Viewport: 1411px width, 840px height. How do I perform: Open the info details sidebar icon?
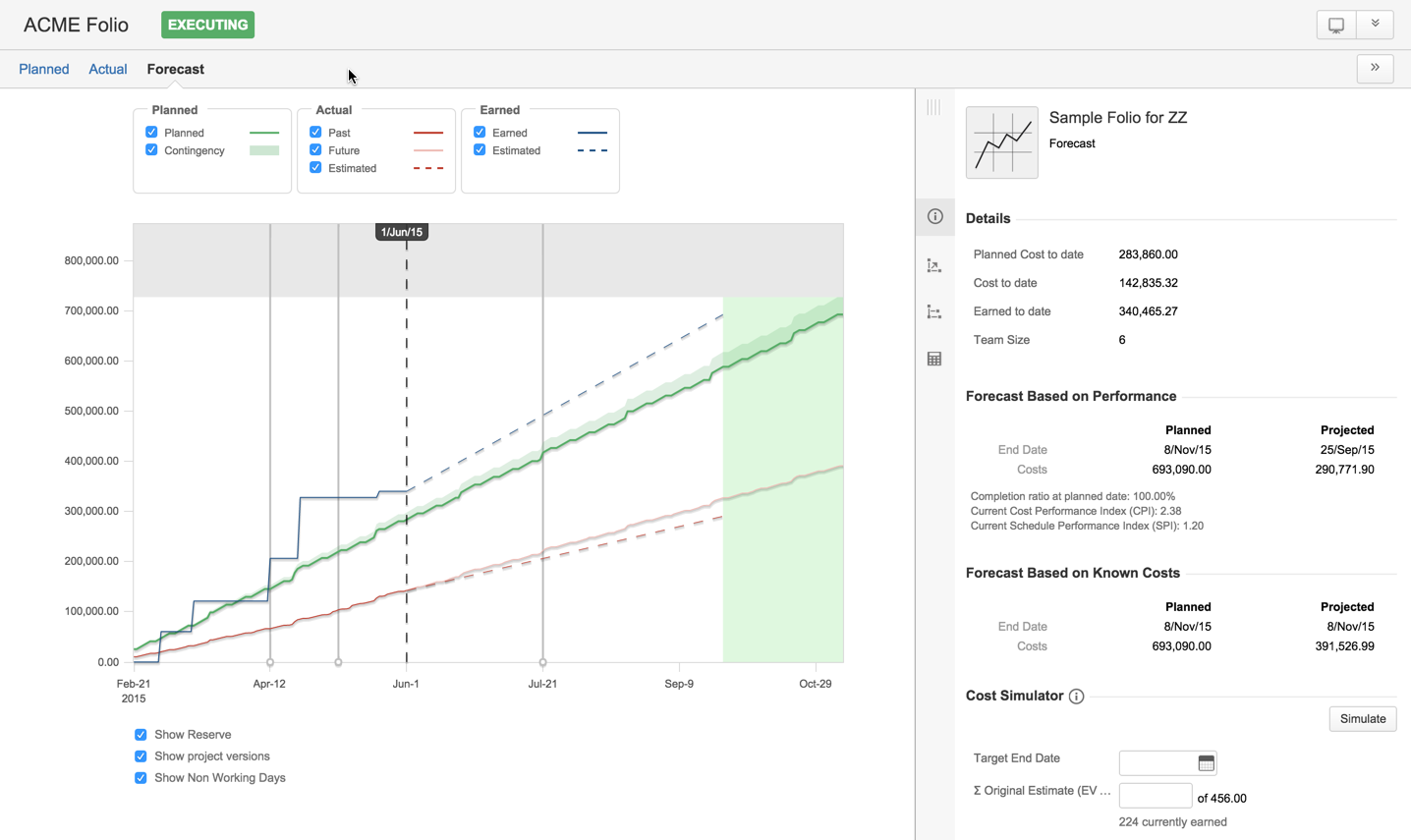(934, 216)
